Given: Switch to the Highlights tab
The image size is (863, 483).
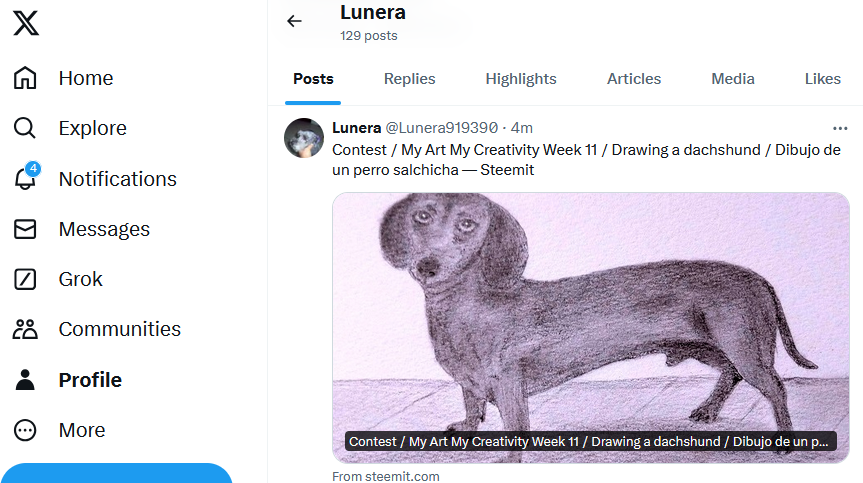Looking at the screenshot, I should 521,79.
